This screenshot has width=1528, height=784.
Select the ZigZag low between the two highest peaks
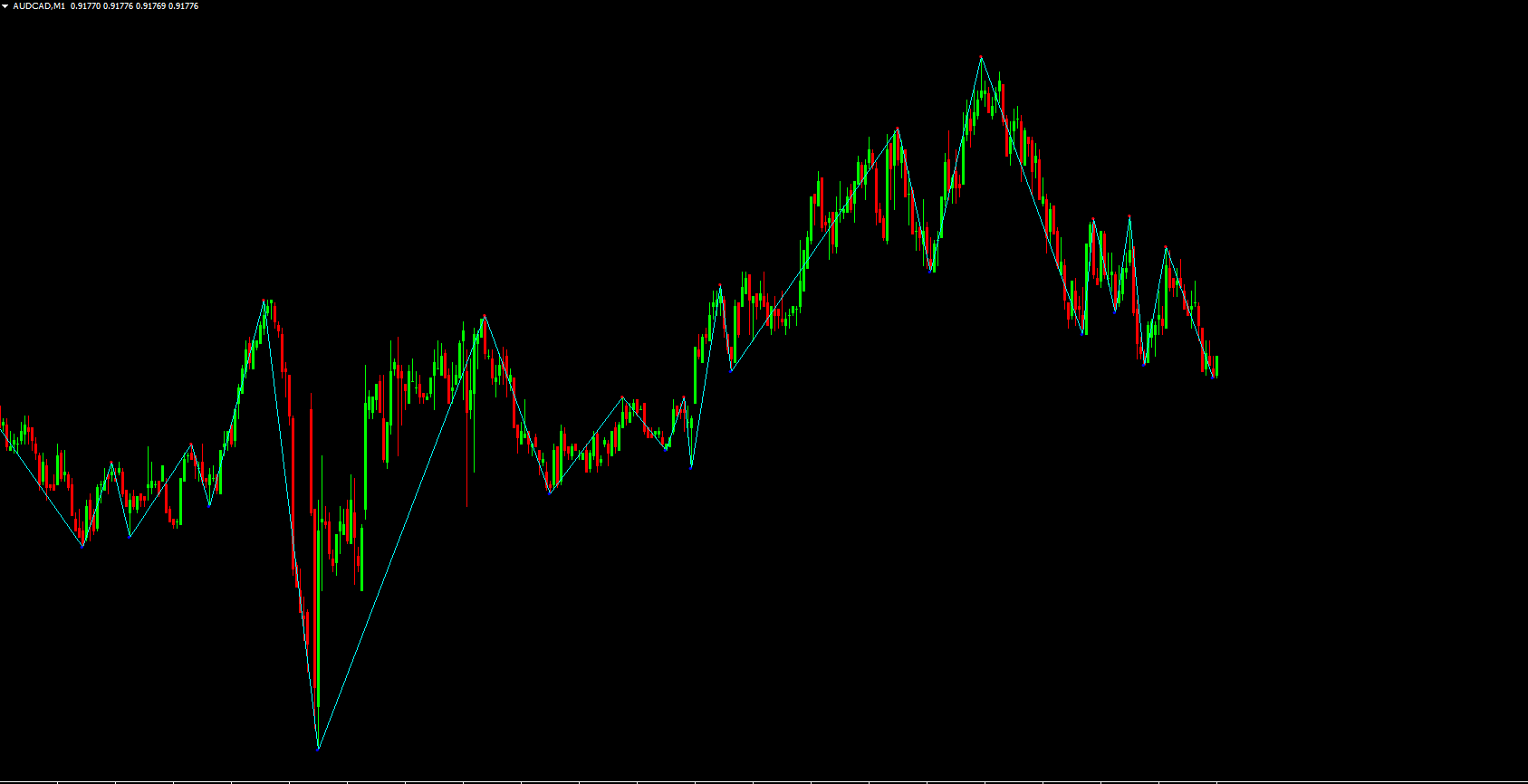932,270
